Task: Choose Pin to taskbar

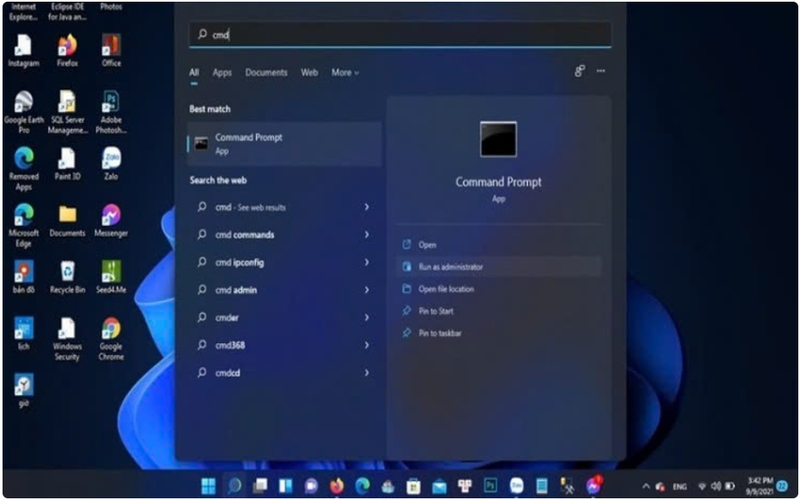Action: click(498, 333)
